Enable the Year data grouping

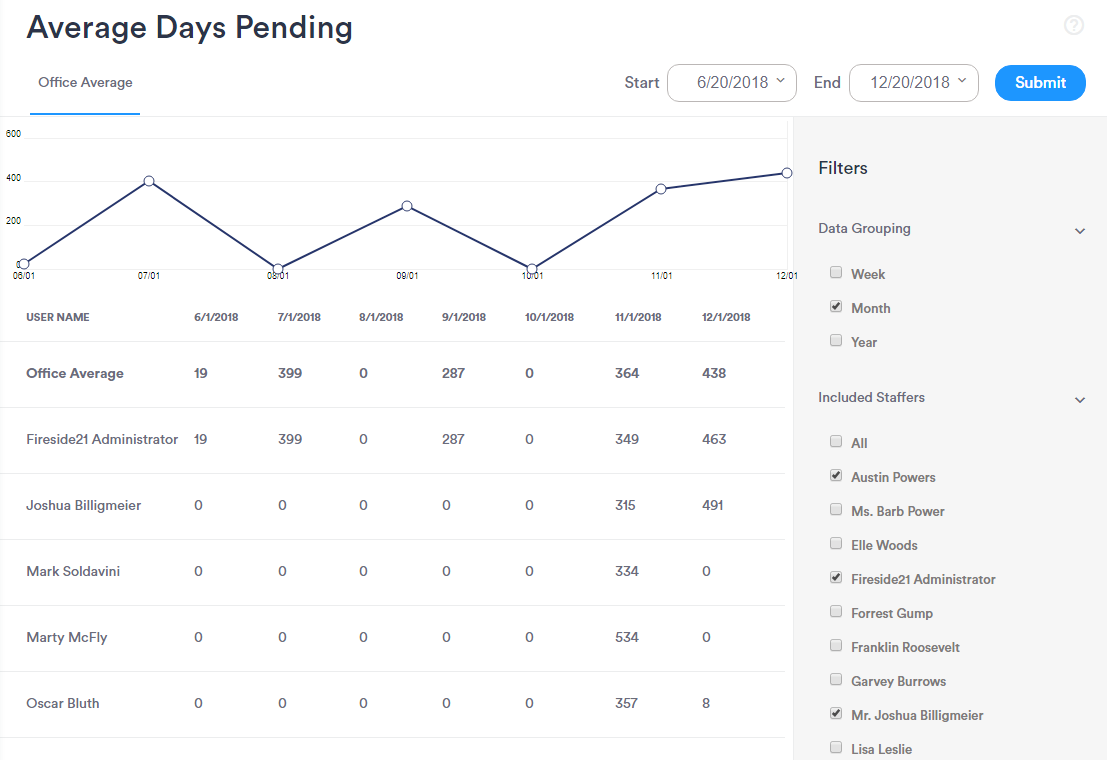pos(835,340)
